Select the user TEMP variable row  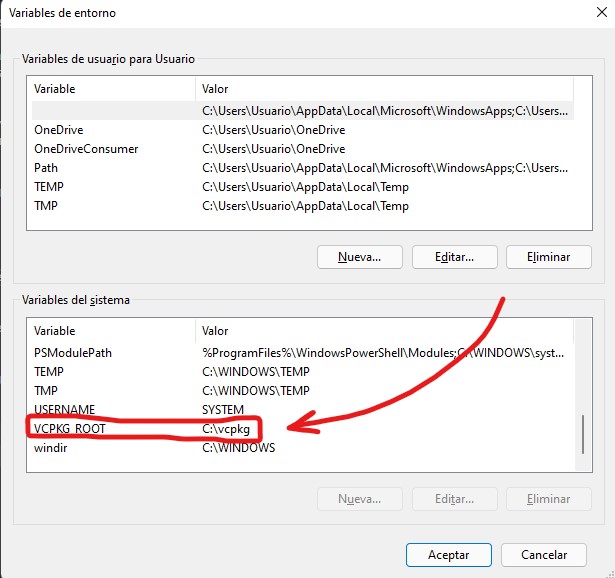click(x=303, y=187)
